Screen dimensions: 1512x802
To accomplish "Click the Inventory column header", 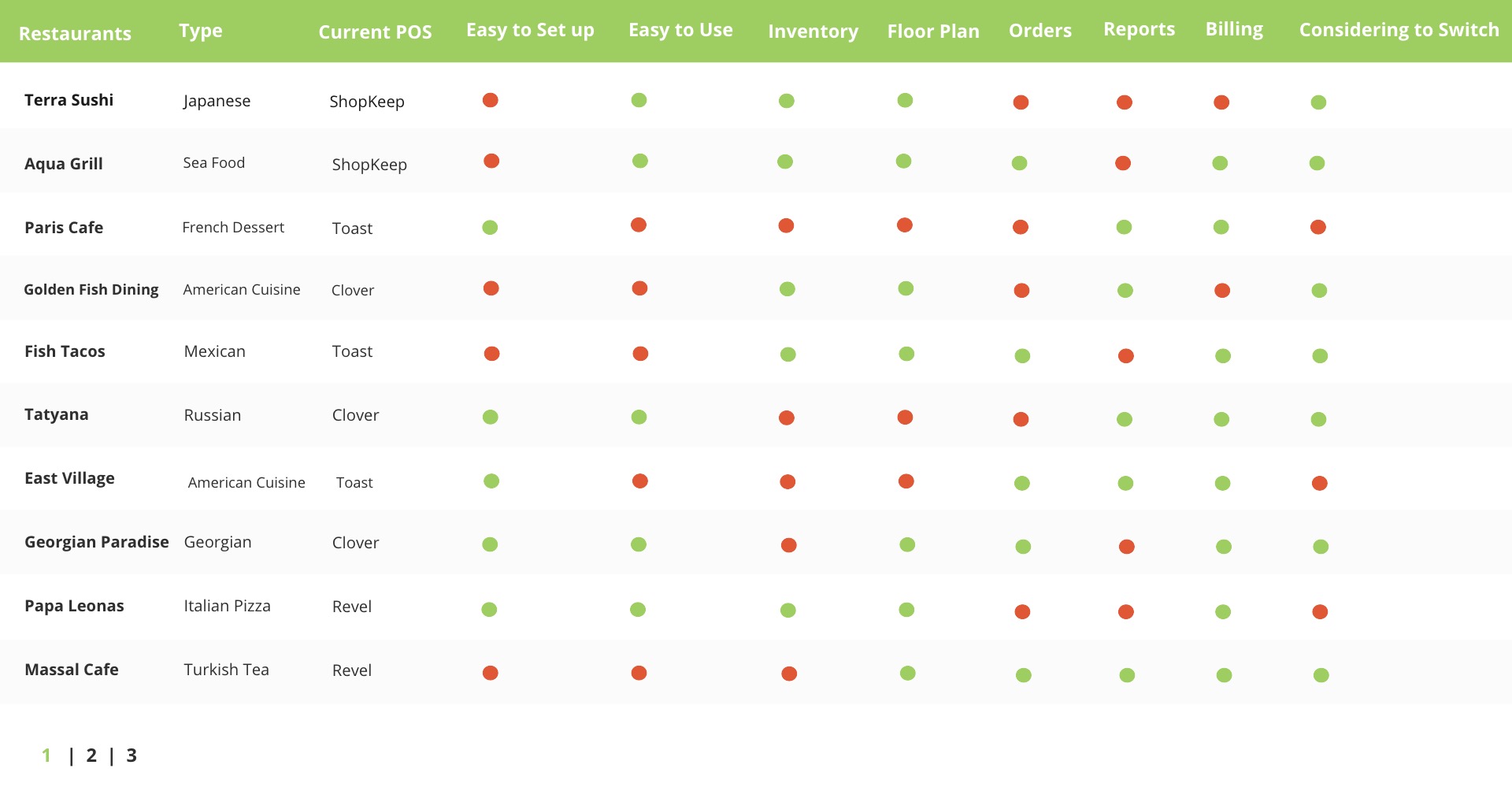I will click(813, 32).
